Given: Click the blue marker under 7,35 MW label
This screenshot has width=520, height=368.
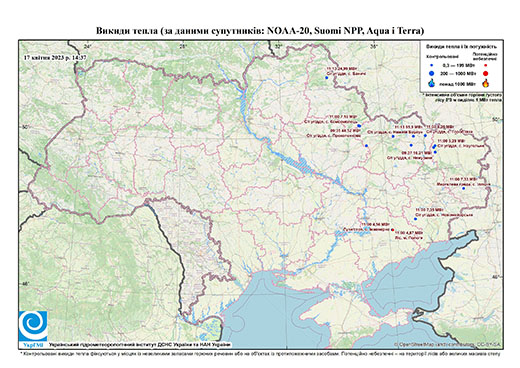Looking at the screenshot, I should pyautogui.click(x=415, y=219).
